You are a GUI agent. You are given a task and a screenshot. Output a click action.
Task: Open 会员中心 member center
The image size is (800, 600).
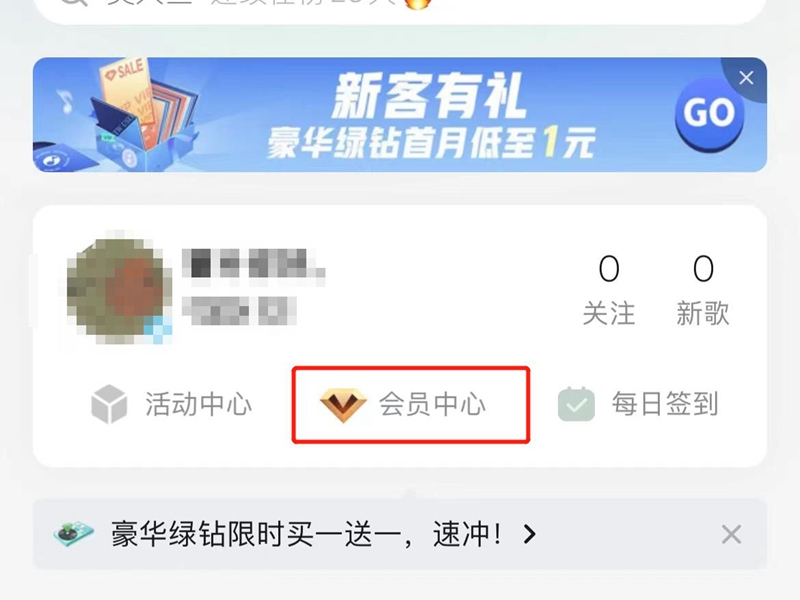pos(411,405)
